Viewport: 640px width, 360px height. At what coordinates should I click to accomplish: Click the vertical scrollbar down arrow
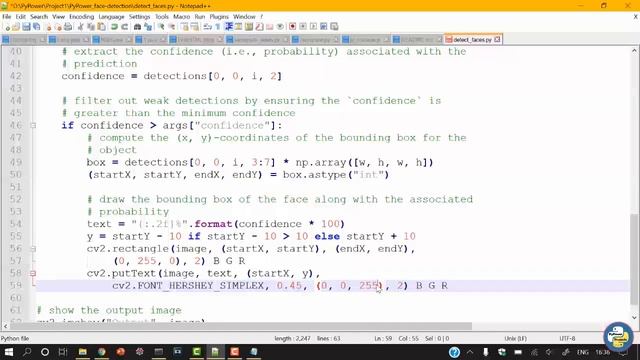click(x=634, y=317)
